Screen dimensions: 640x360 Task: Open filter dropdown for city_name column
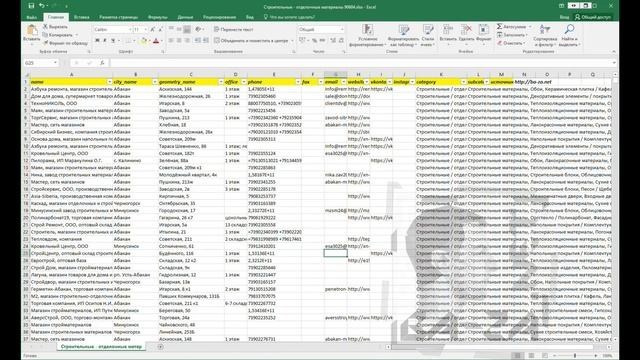click(x=155, y=82)
